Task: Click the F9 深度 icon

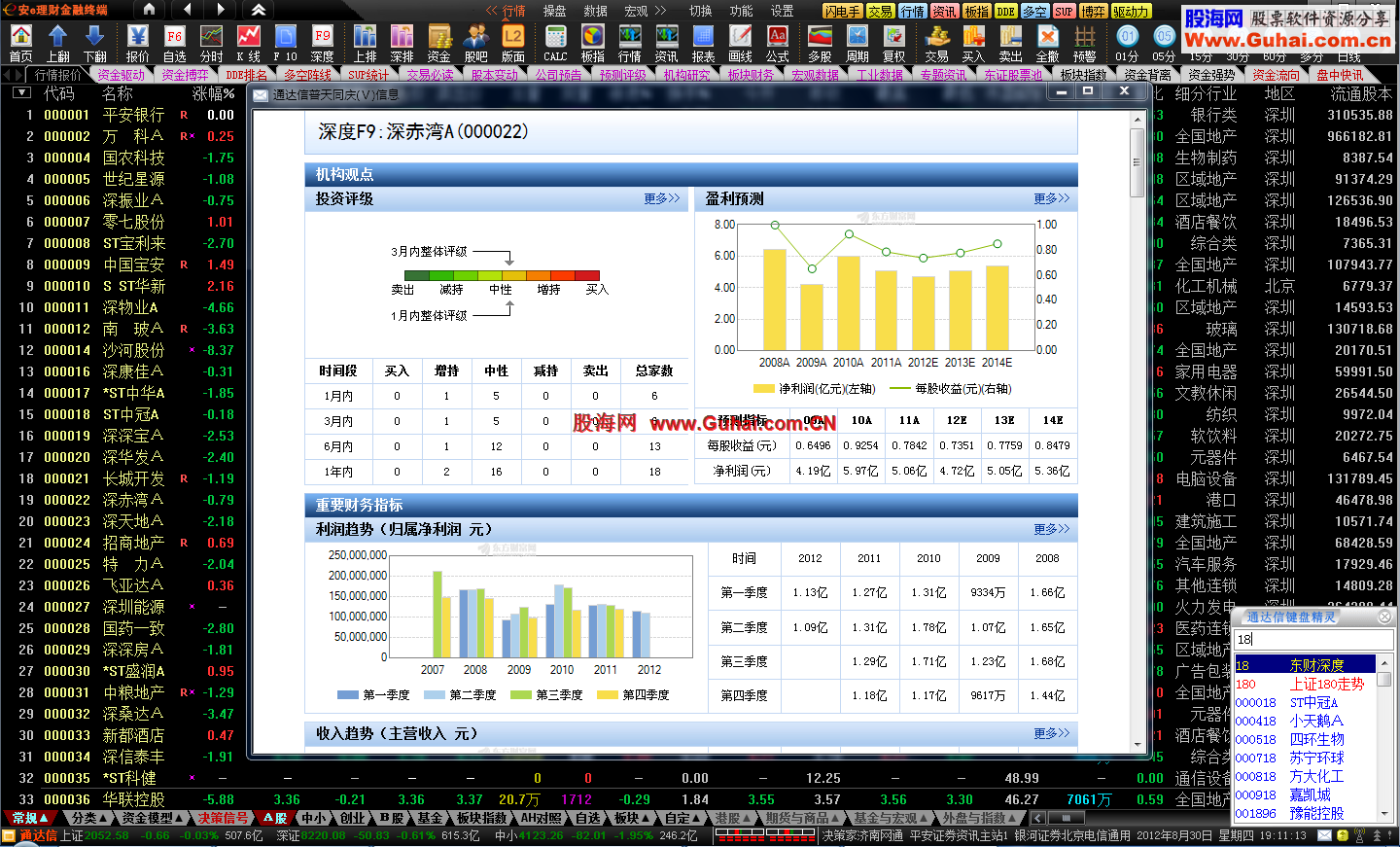Action: pyautogui.click(x=322, y=43)
